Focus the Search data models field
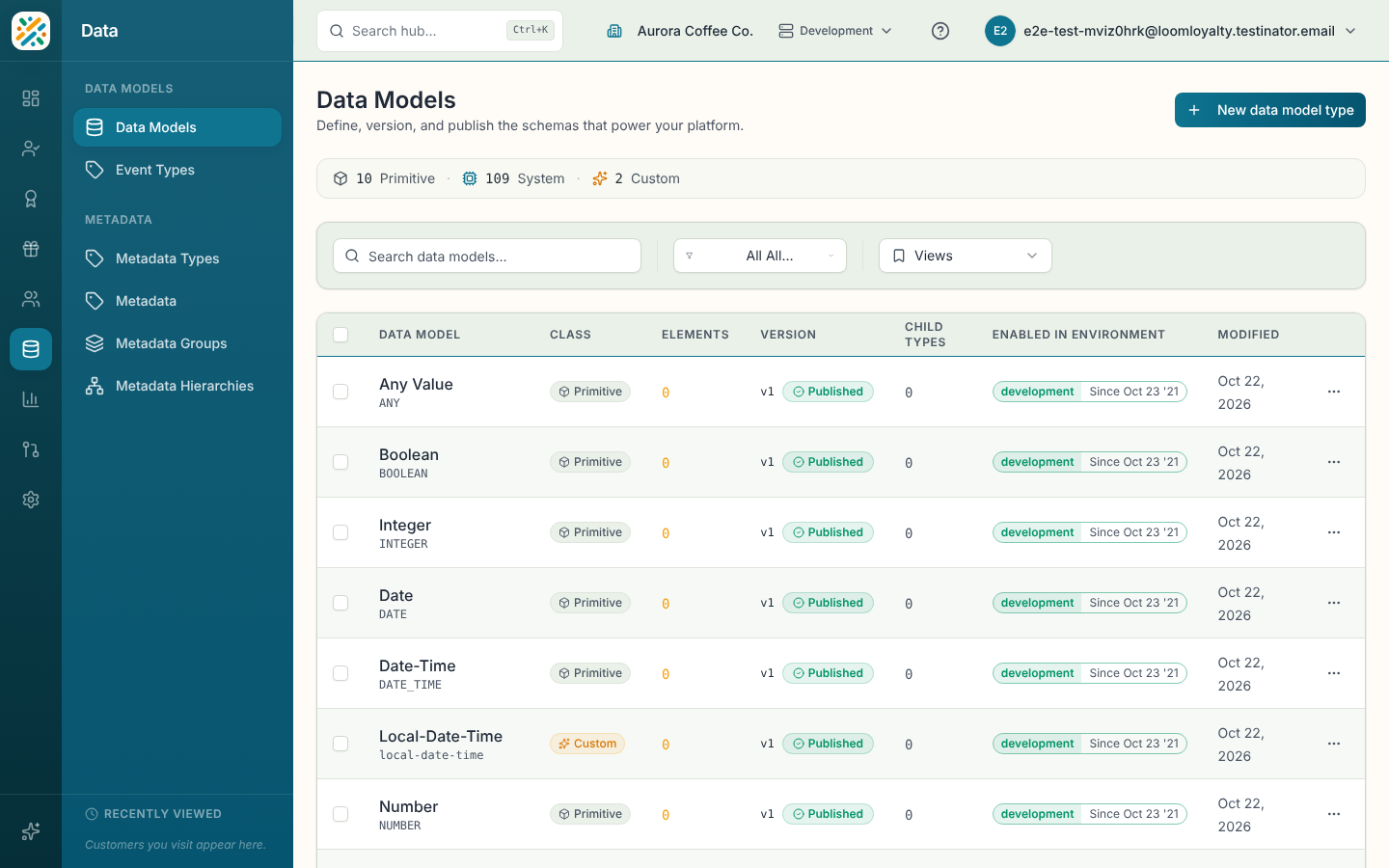 pyautogui.click(x=487, y=256)
